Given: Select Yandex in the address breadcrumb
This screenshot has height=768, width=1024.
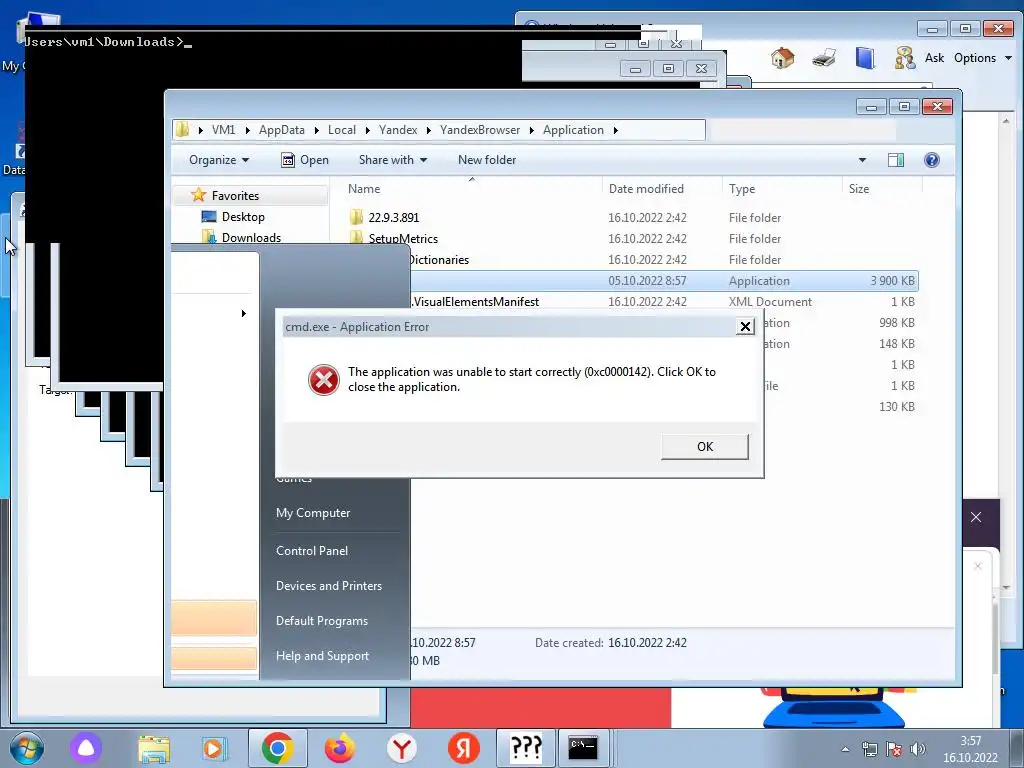Looking at the screenshot, I should (398, 130).
